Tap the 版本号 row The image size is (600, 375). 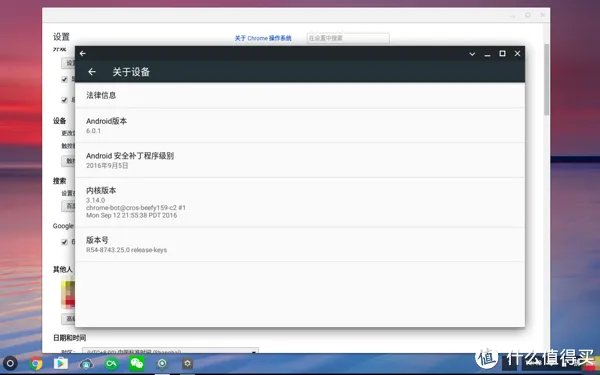pos(300,245)
